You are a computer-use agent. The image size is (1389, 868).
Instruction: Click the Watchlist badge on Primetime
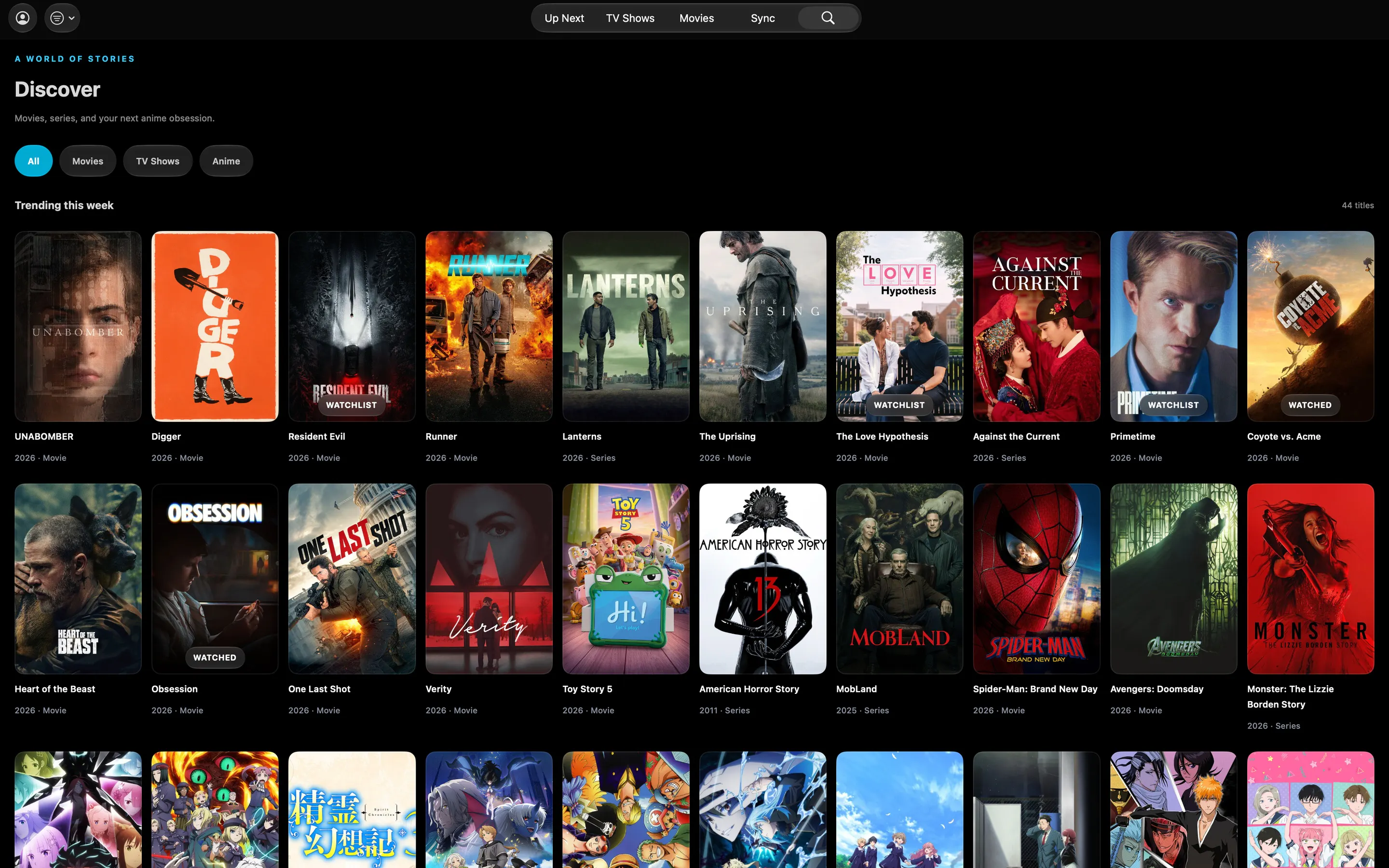click(x=1173, y=405)
